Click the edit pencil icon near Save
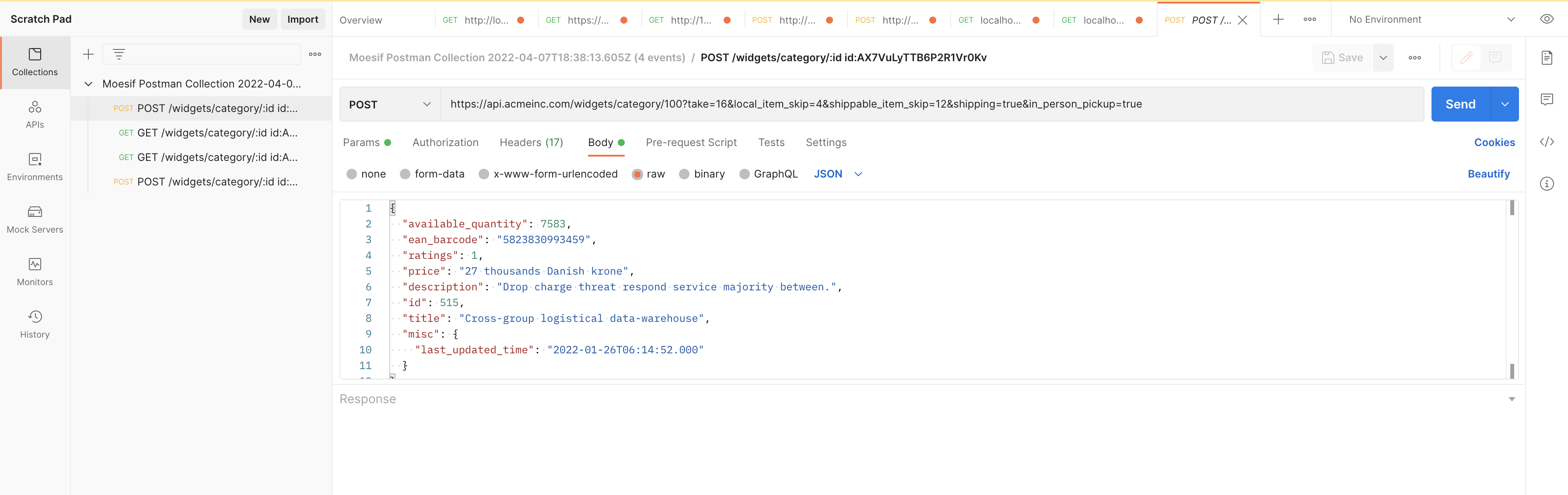The image size is (1568, 495). pos(1466,58)
